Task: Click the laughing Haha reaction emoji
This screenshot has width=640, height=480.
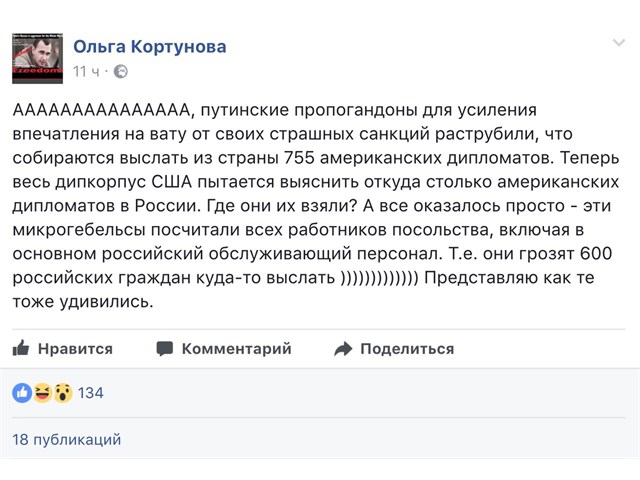Action: [42, 393]
